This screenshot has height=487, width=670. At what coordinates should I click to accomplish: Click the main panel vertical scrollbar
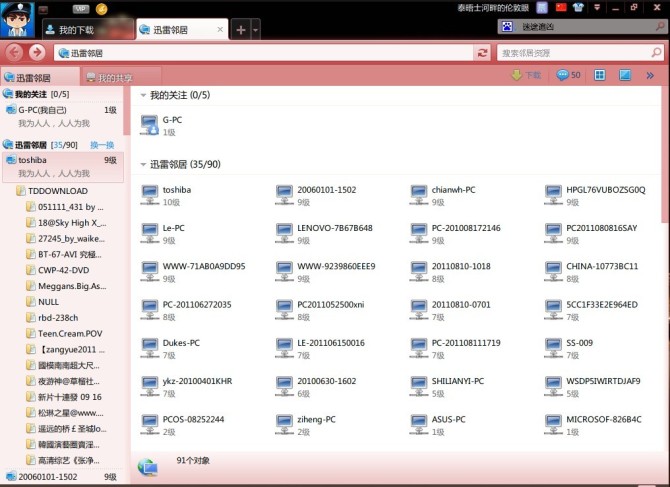665,154
